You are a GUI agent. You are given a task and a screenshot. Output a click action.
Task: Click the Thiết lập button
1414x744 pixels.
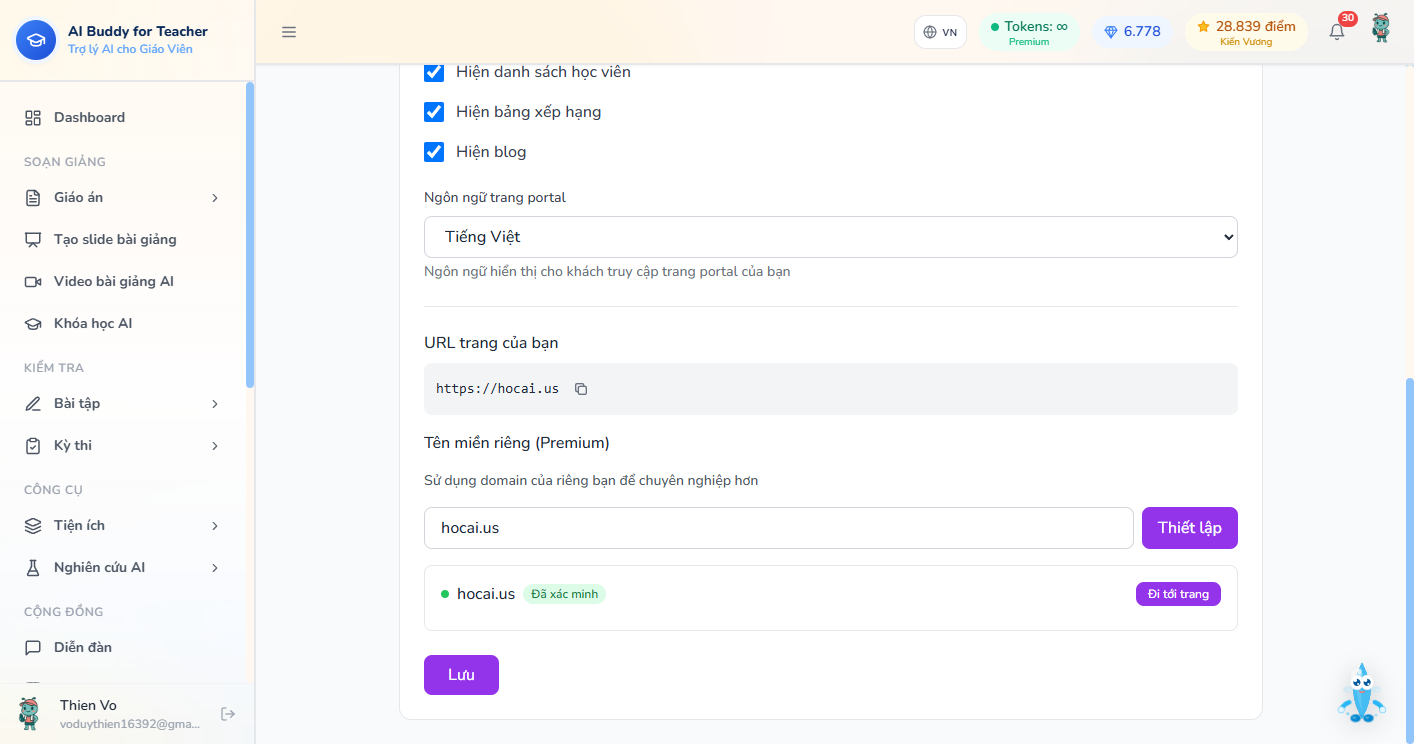(1190, 528)
